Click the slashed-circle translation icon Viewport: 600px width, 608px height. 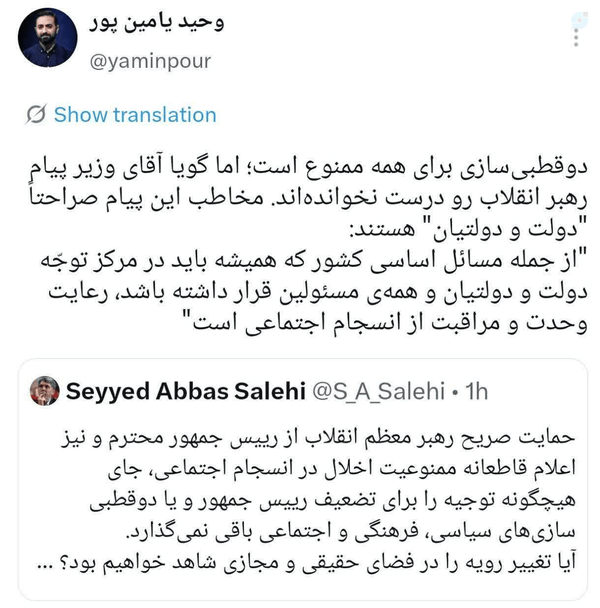click(36, 114)
